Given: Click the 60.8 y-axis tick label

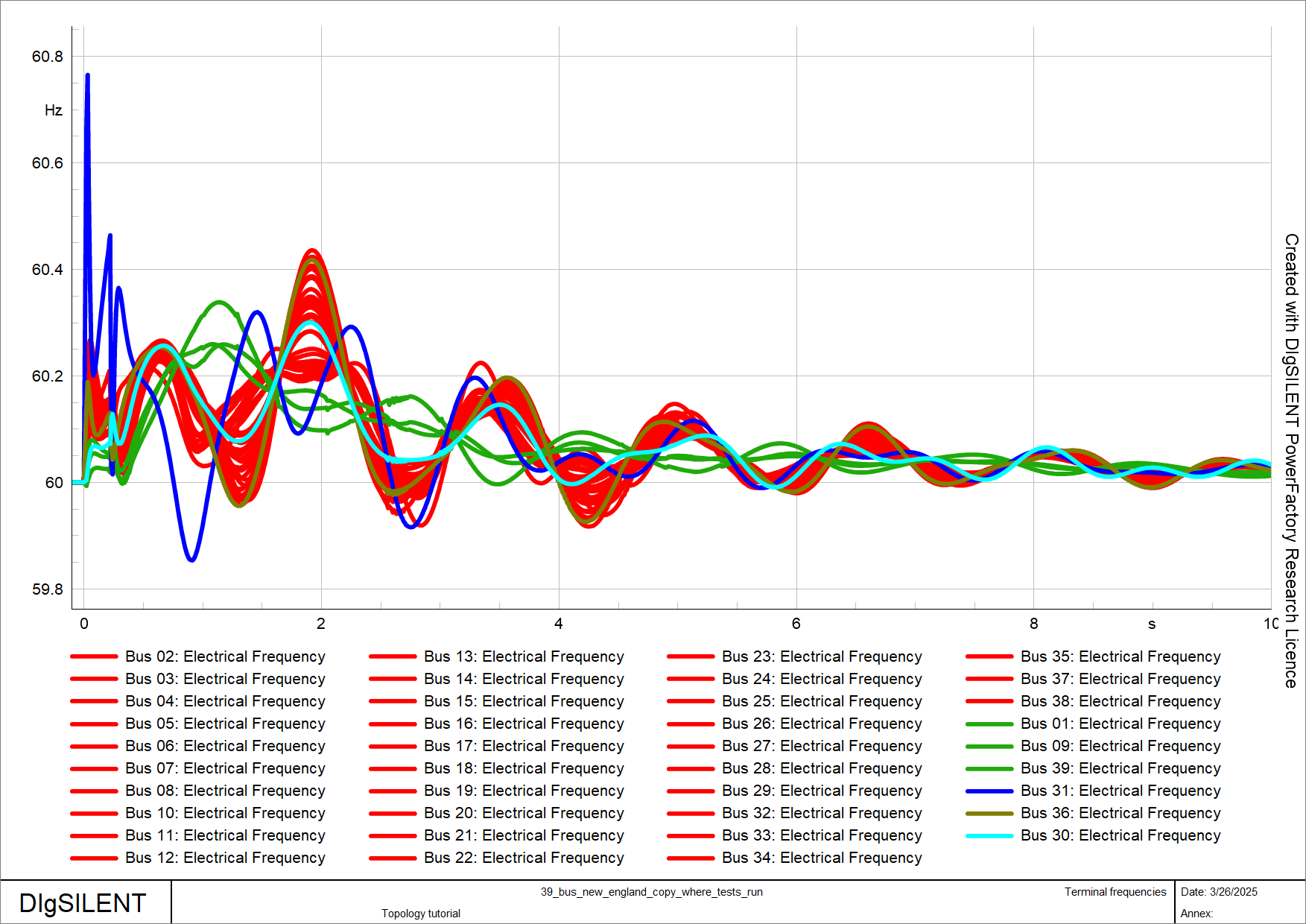Looking at the screenshot, I should [x=48, y=57].
